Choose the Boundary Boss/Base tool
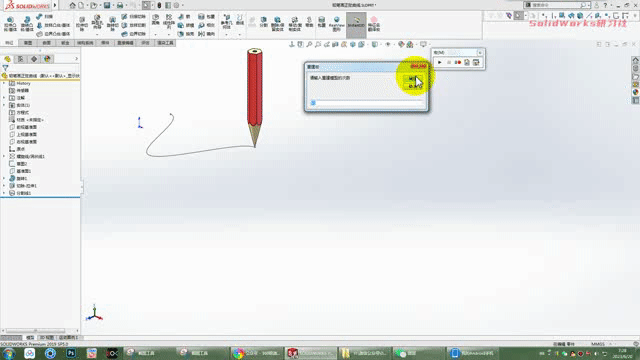This screenshot has height=360, width=640. [x=53, y=34]
